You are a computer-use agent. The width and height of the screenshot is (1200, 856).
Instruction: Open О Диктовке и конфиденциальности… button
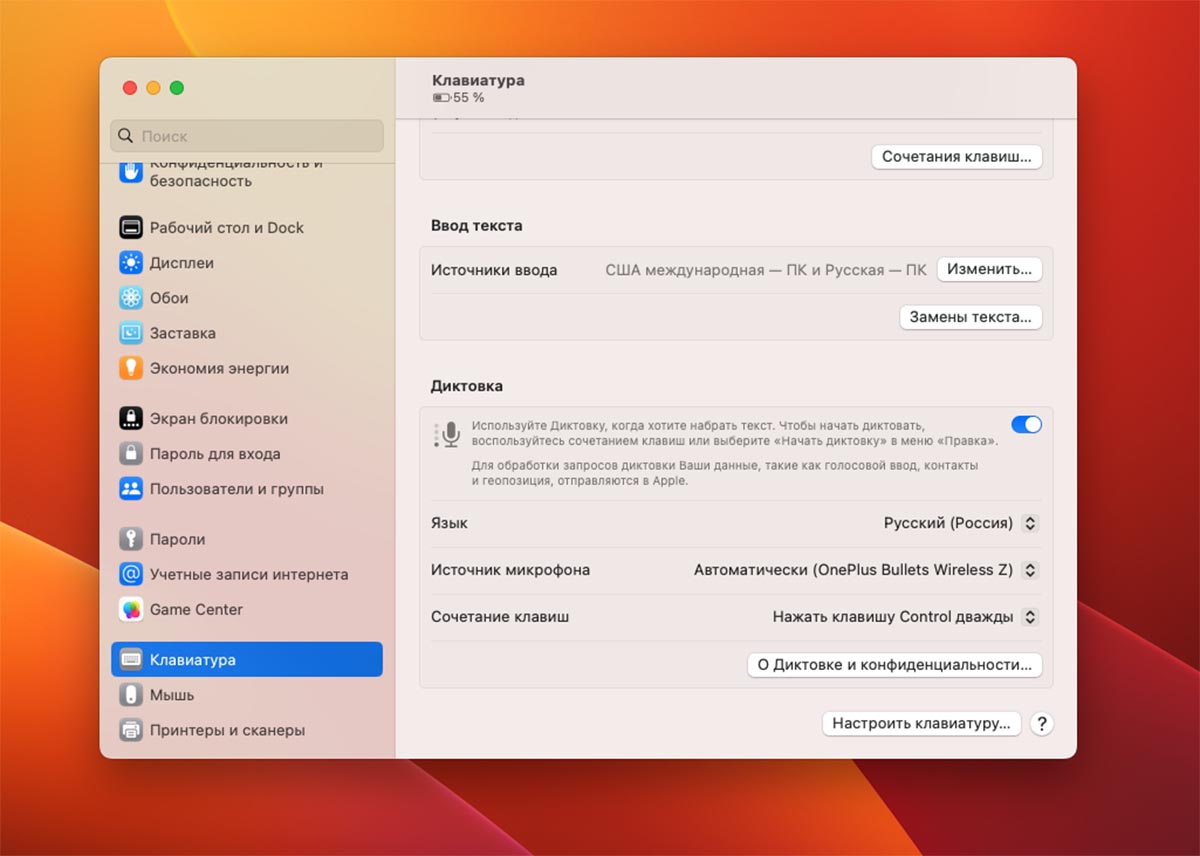coord(895,665)
